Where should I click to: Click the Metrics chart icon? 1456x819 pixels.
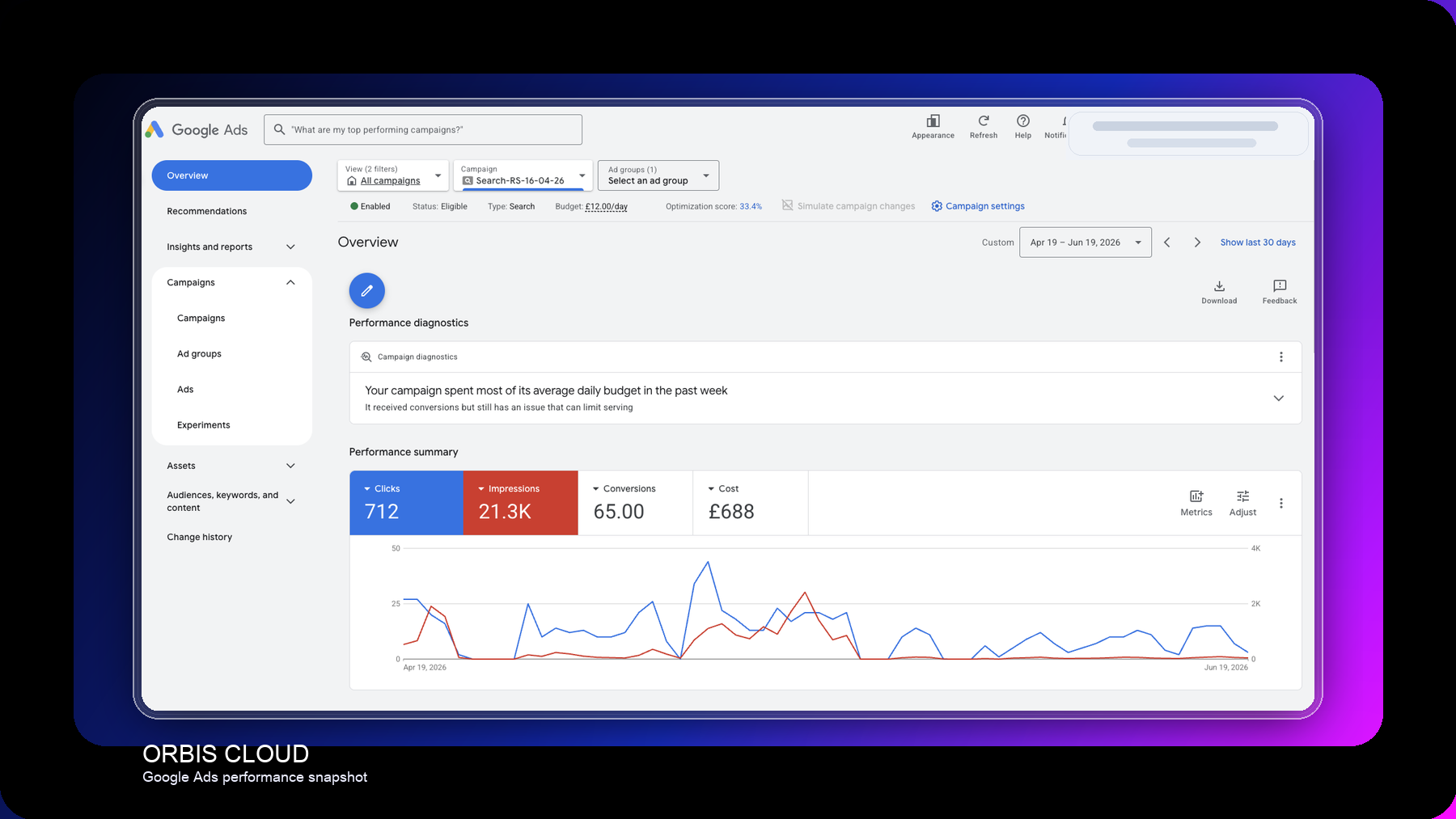[x=1196, y=496]
